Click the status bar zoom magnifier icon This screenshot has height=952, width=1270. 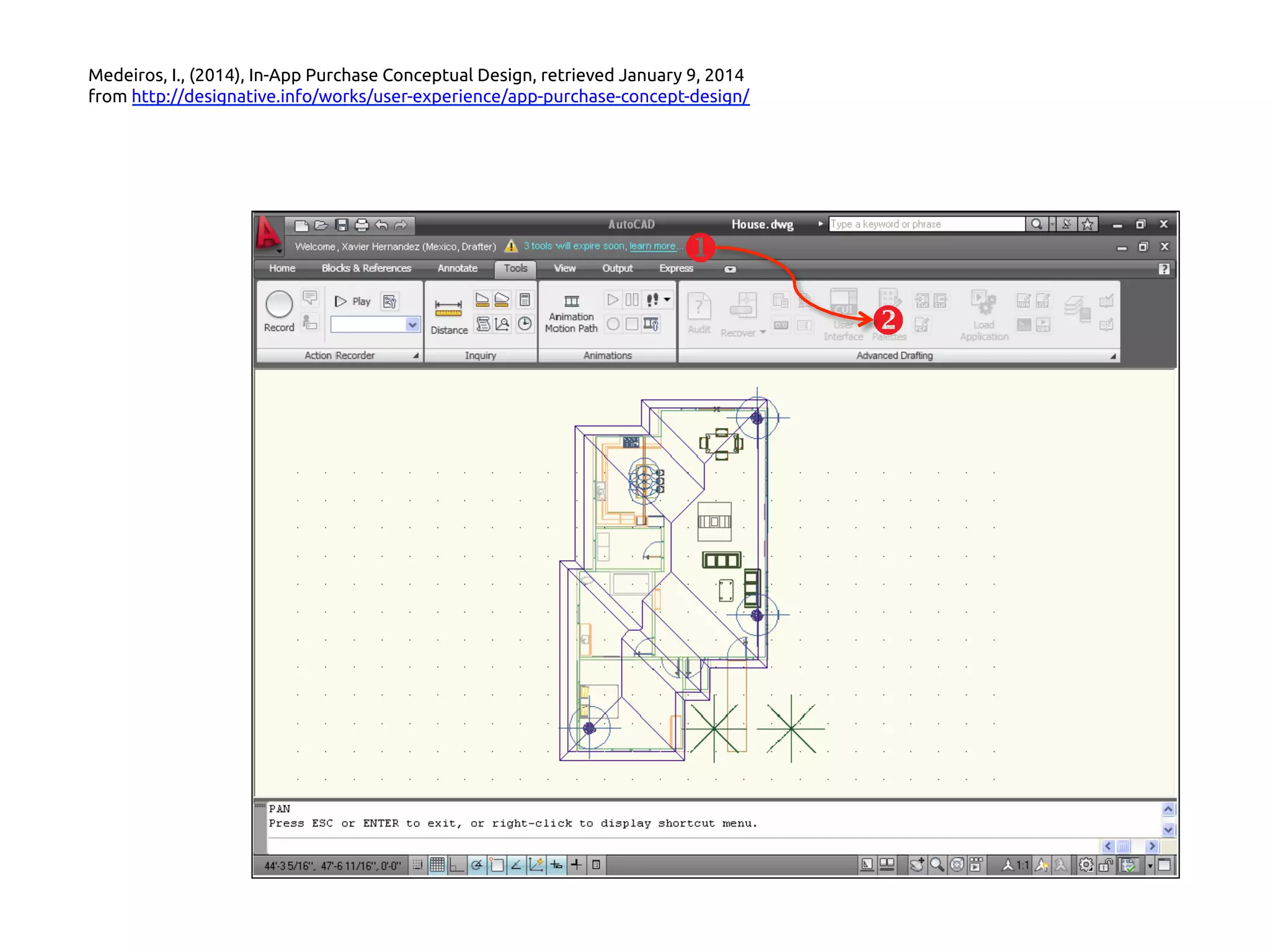937,865
